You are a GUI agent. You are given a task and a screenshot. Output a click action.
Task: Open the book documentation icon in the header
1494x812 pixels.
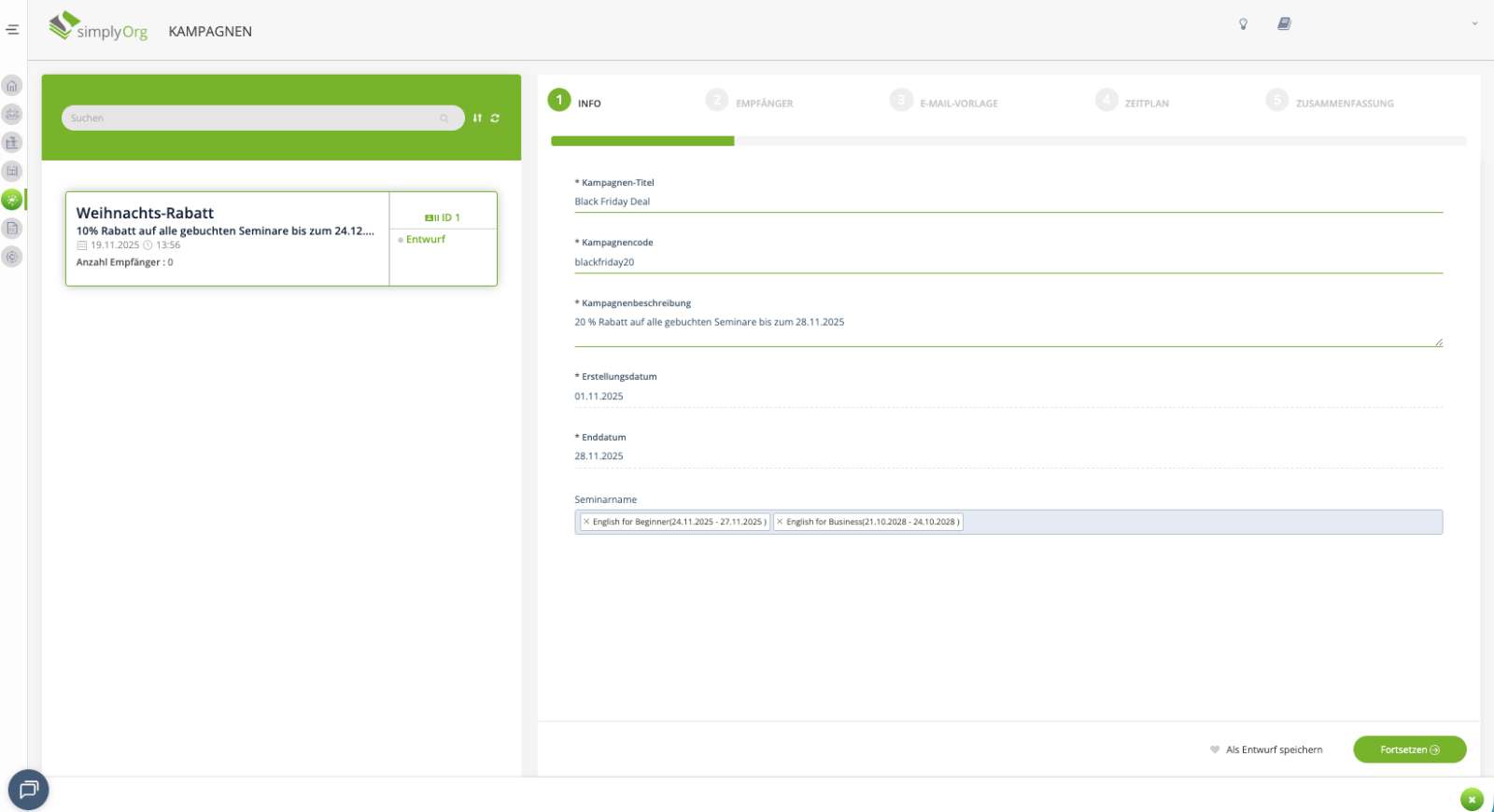click(1284, 24)
